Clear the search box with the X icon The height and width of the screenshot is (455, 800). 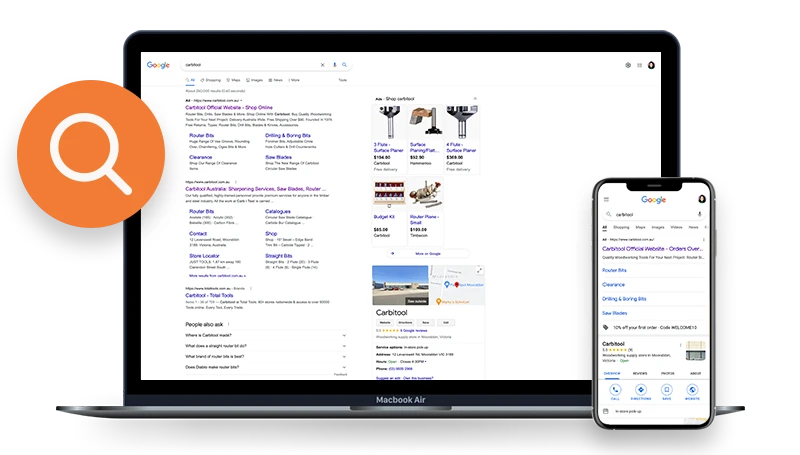click(x=322, y=65)
